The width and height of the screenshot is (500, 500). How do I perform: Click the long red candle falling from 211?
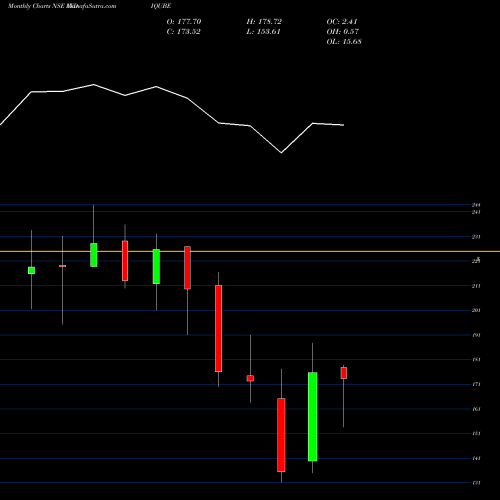(x=218, y=328)
